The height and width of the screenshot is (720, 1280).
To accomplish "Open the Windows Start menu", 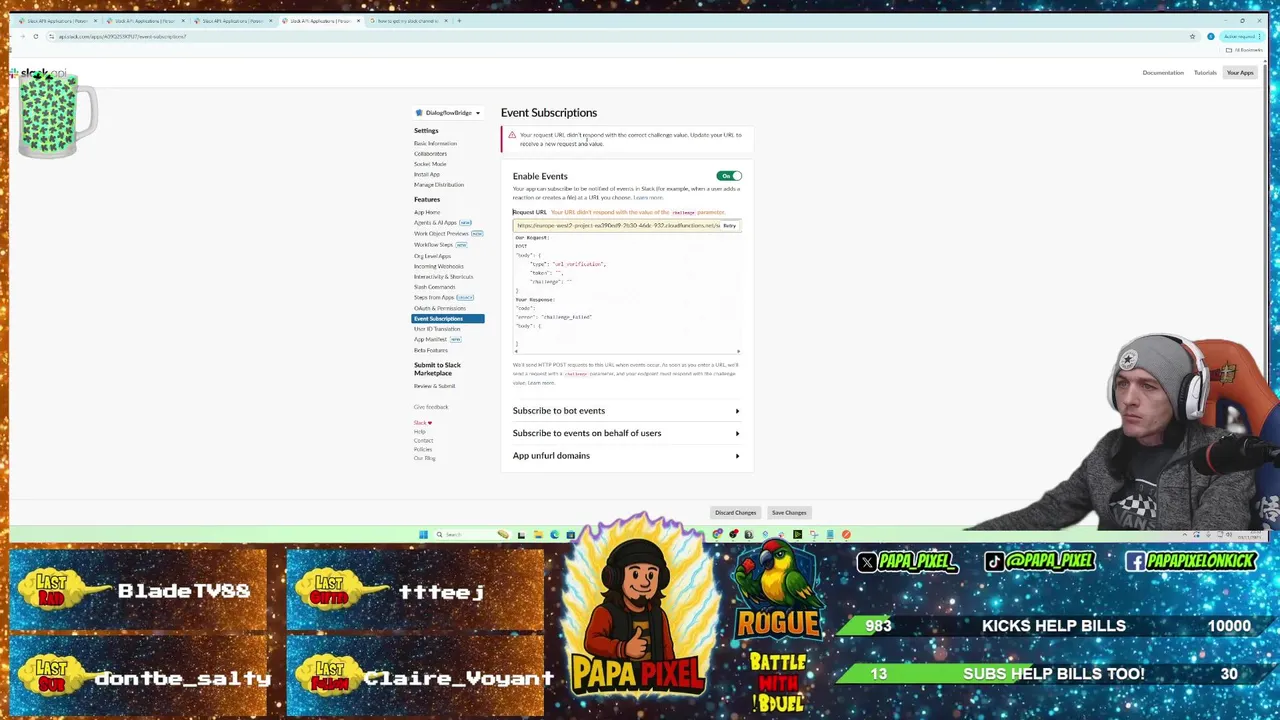I will [x=423, y=535].
